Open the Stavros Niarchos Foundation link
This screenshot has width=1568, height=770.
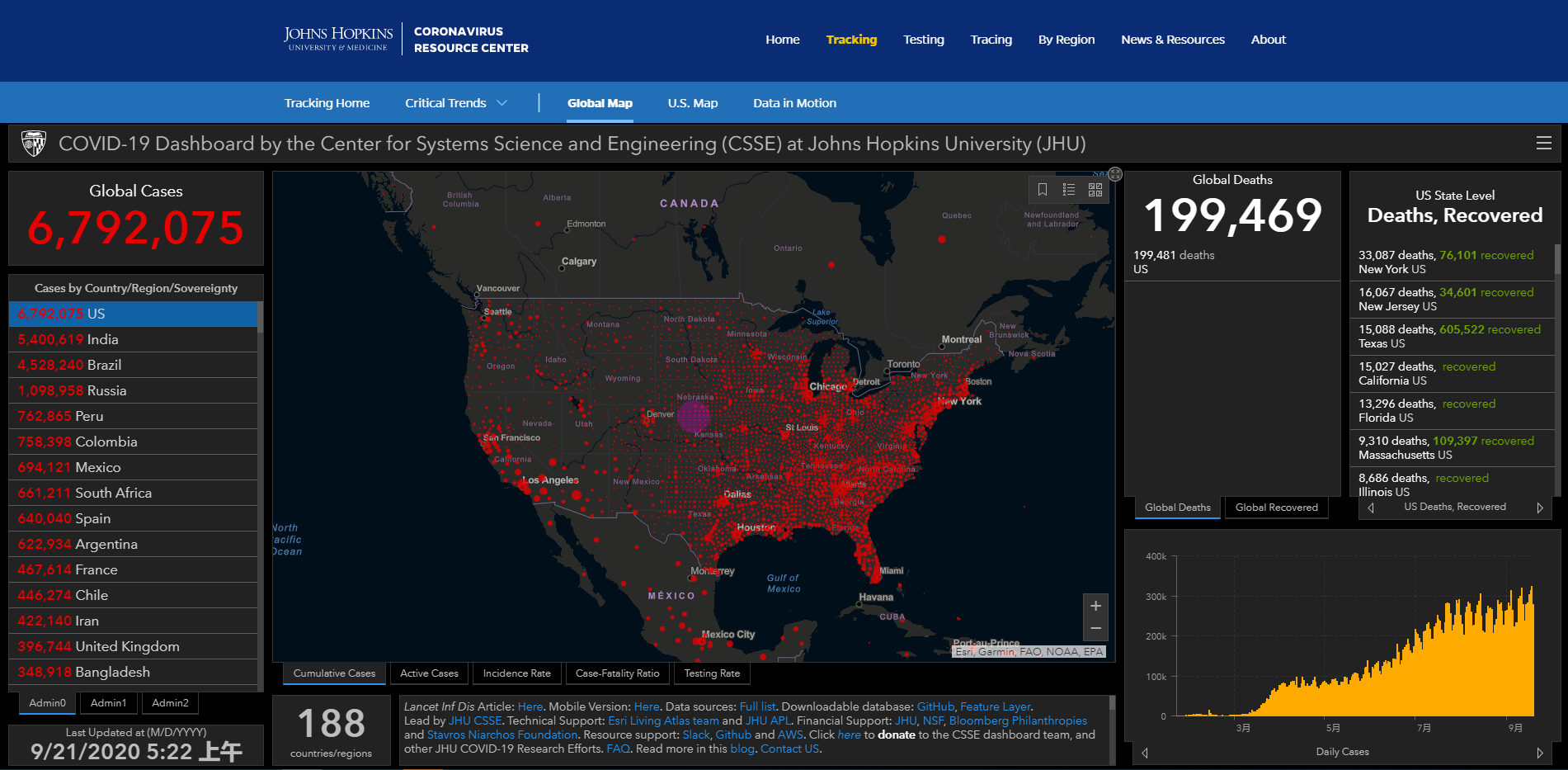tap(502, 735)
